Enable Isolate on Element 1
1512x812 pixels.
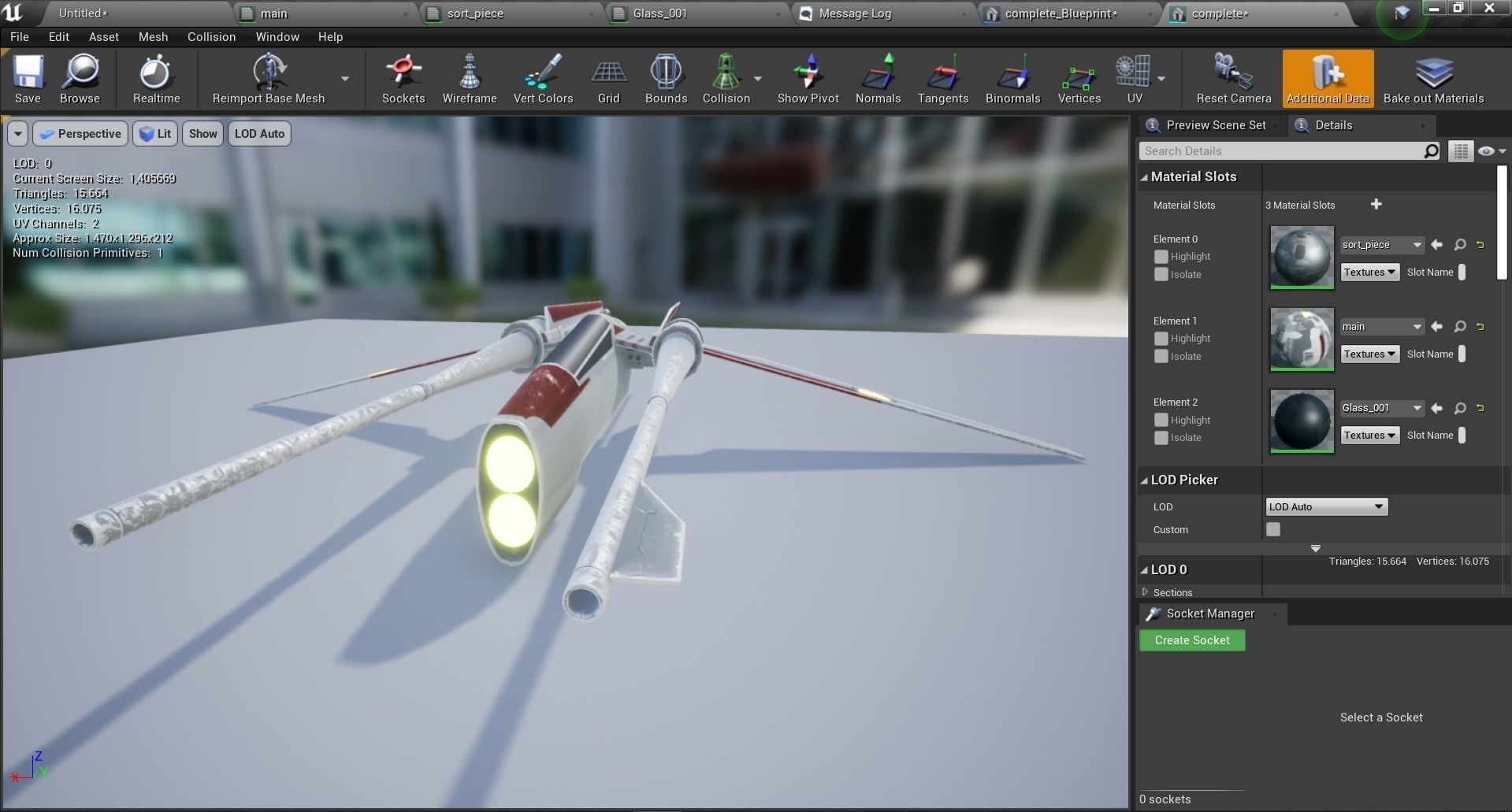pyautogui.click(x=1161, y=356)
